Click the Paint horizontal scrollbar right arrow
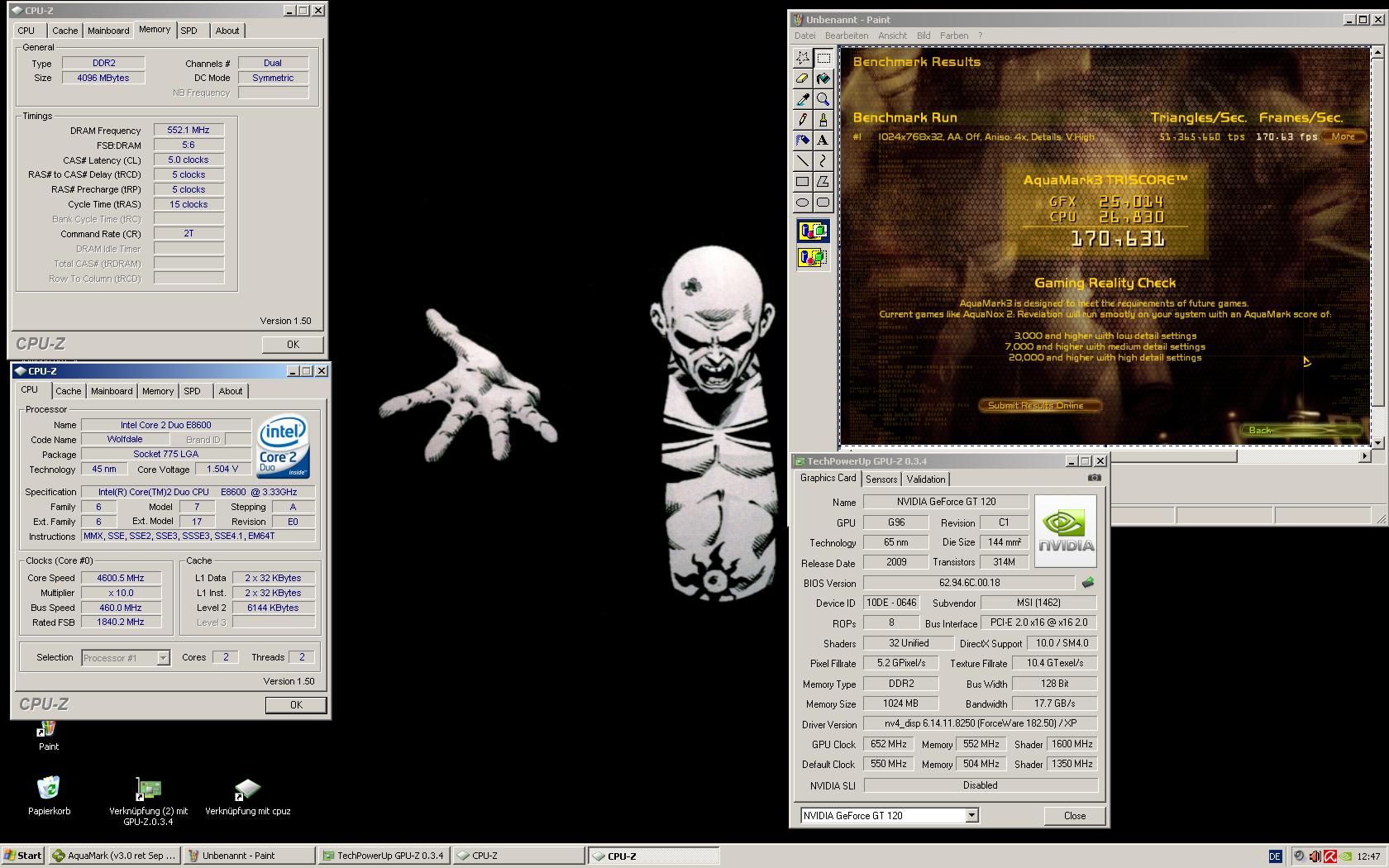Image resolution: width=1389 pixels, height=868 pixels. tap(1364, 455)
